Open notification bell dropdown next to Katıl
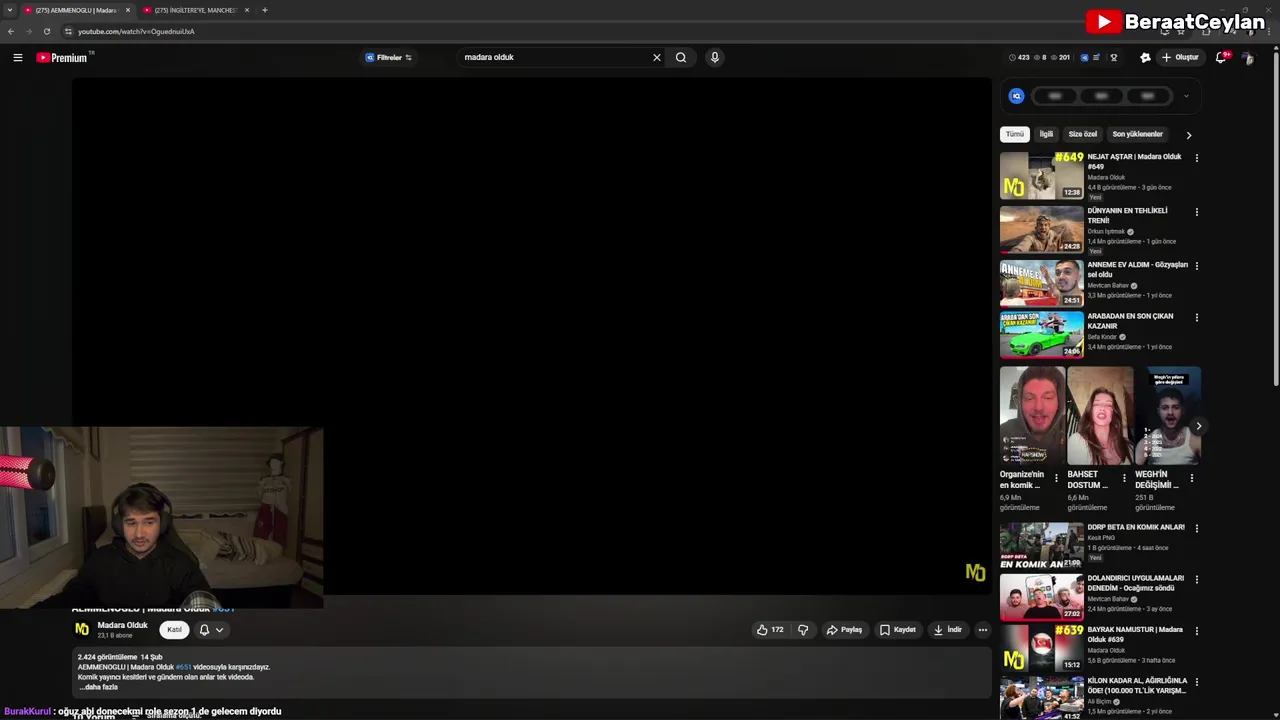This screenshot has width=1280, height=720. coord(211,630)
